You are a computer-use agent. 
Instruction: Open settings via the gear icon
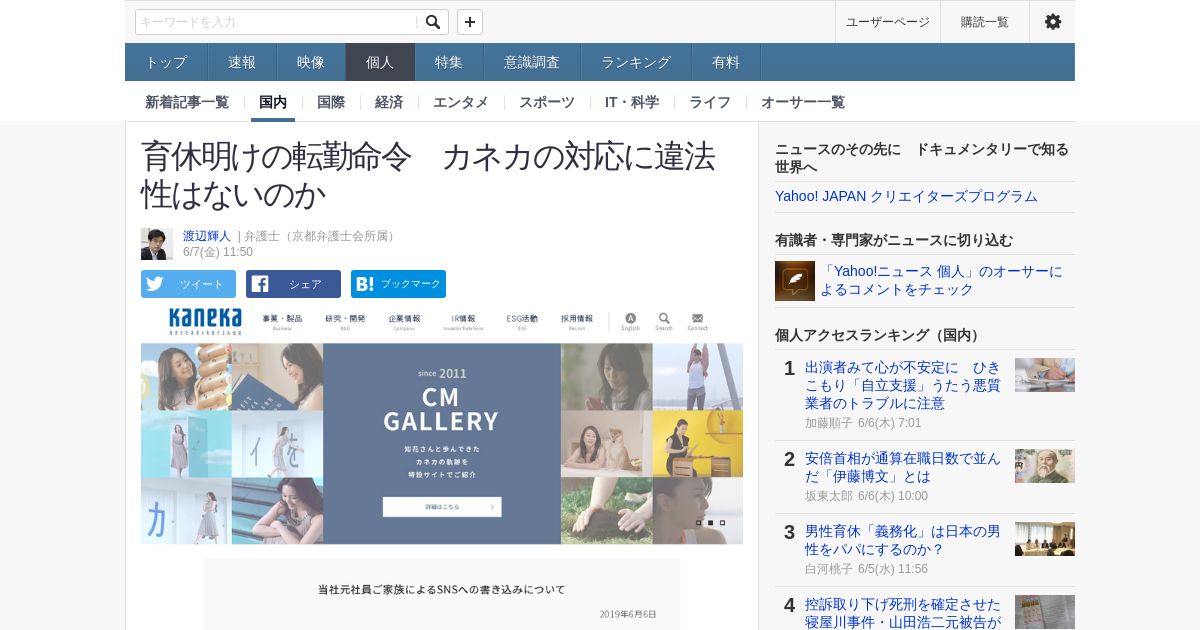point(1053,22)
